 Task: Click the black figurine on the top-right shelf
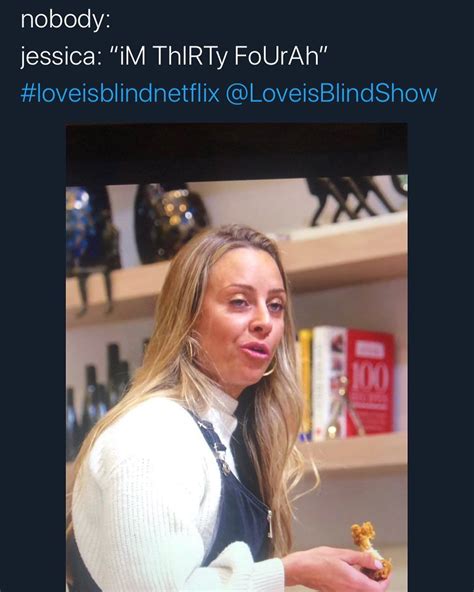355,199
